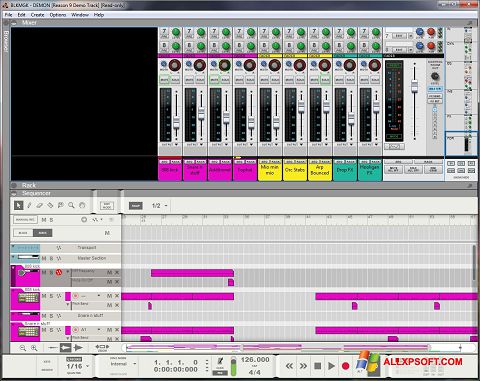Choose the Razor tool in sequencer toolbar
This screenshot has height=381, width=480.
pos(50,205)
